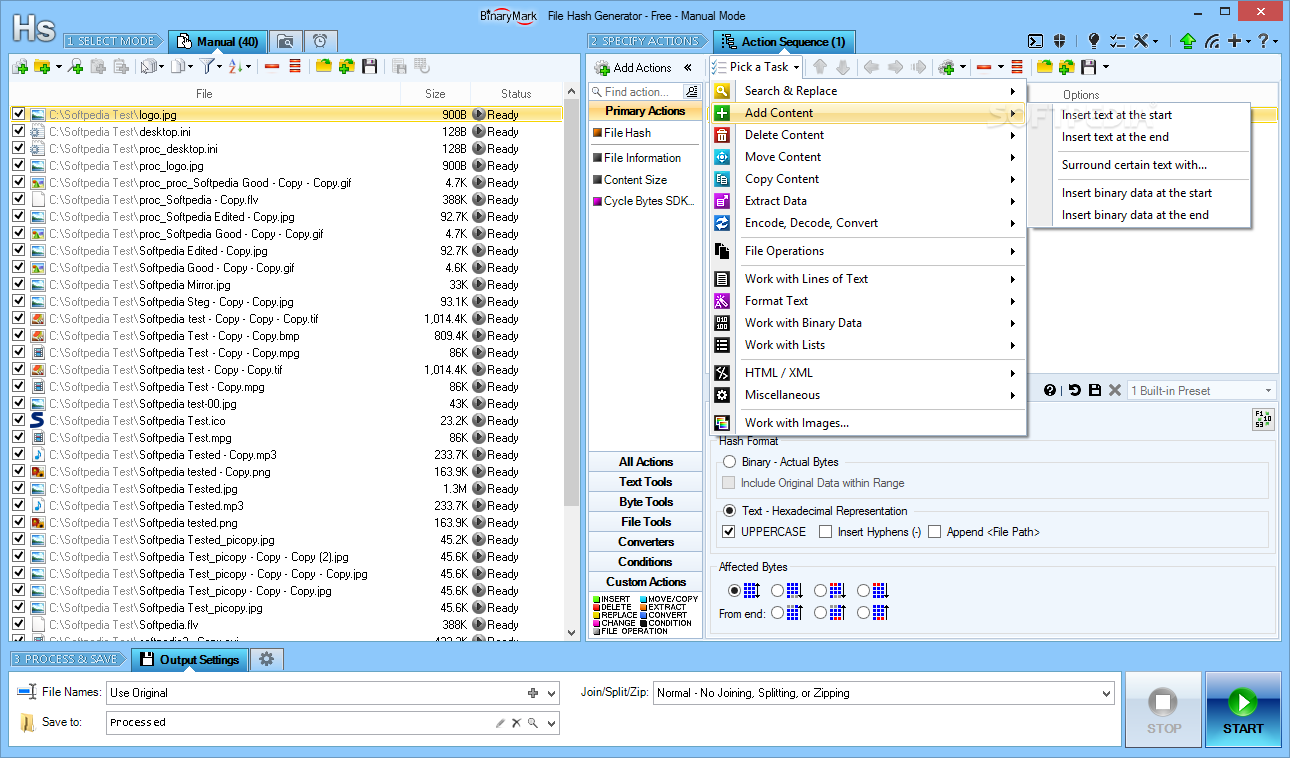Screen dimensions: 1290x758
Task: Select the Binary - Actual Bytes radio button
Action: coord(729,462)
